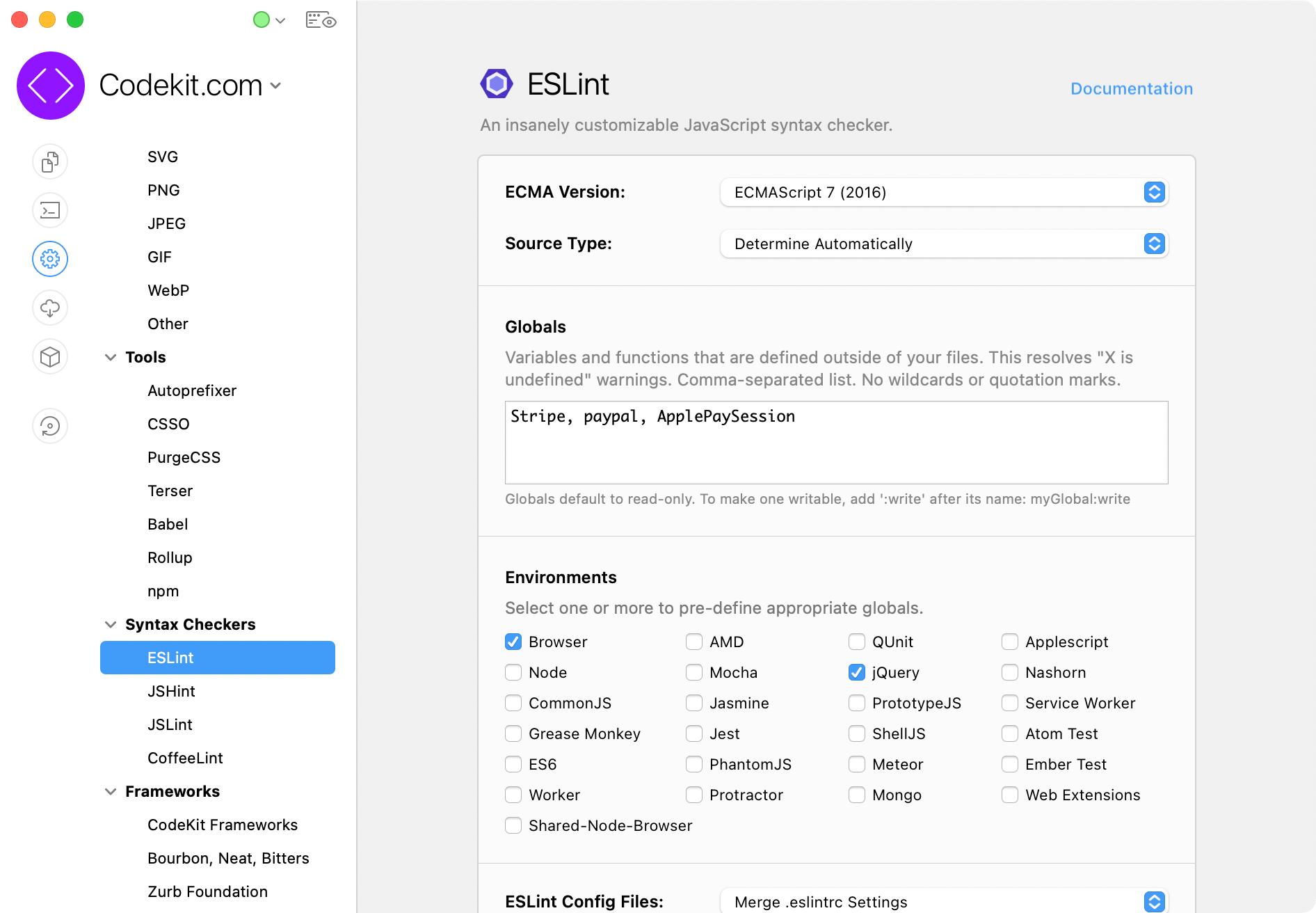Select ESLint in Syntax Checkers
This screenshot has width=1316, height=913.
coord(218,658)
